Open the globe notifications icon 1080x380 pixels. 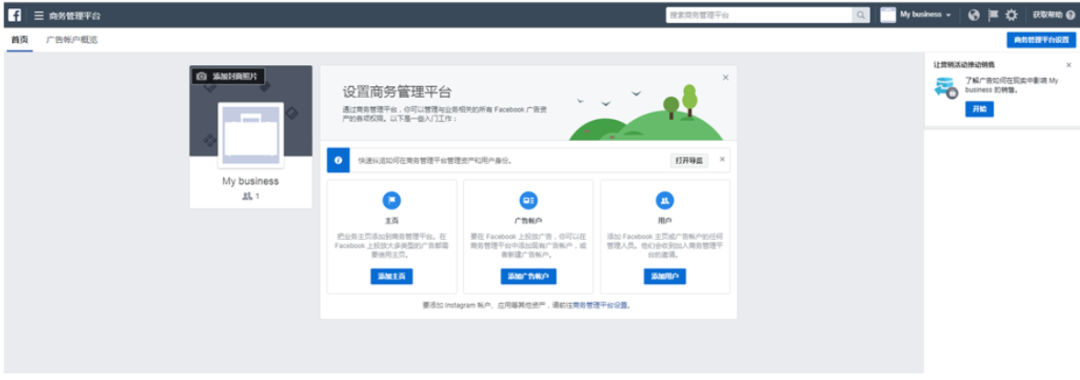[973, 15]
